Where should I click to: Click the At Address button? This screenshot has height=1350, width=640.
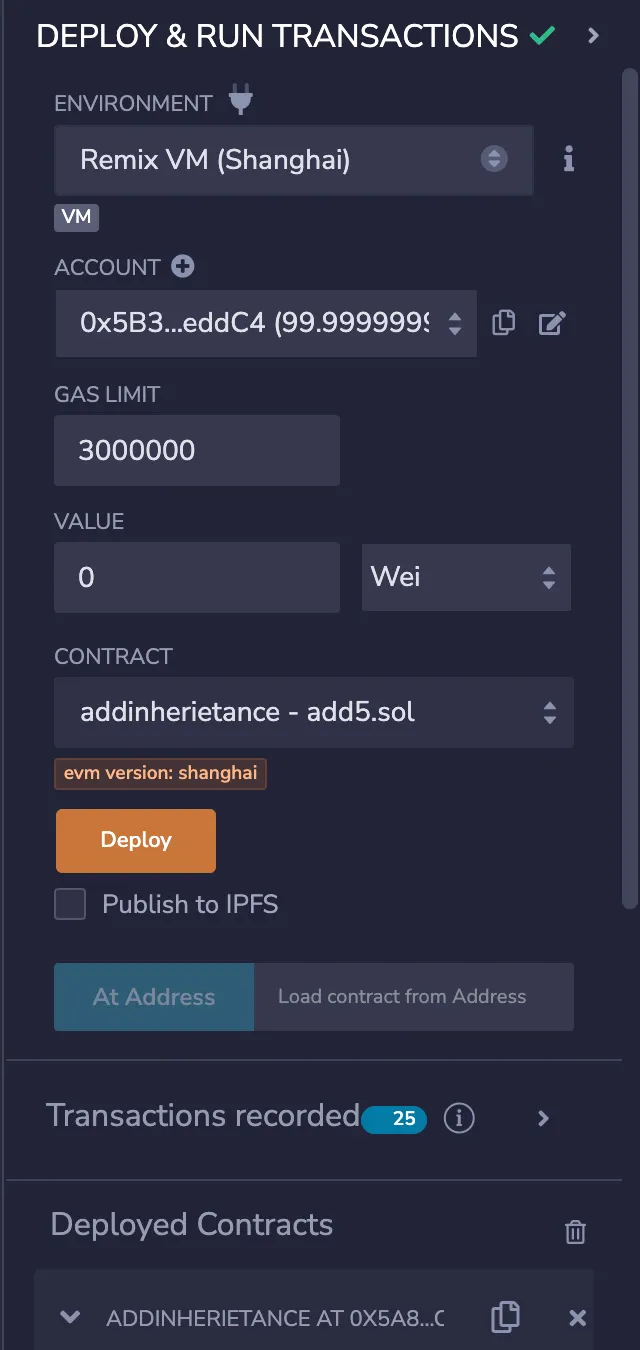click(x=154, y=997)
